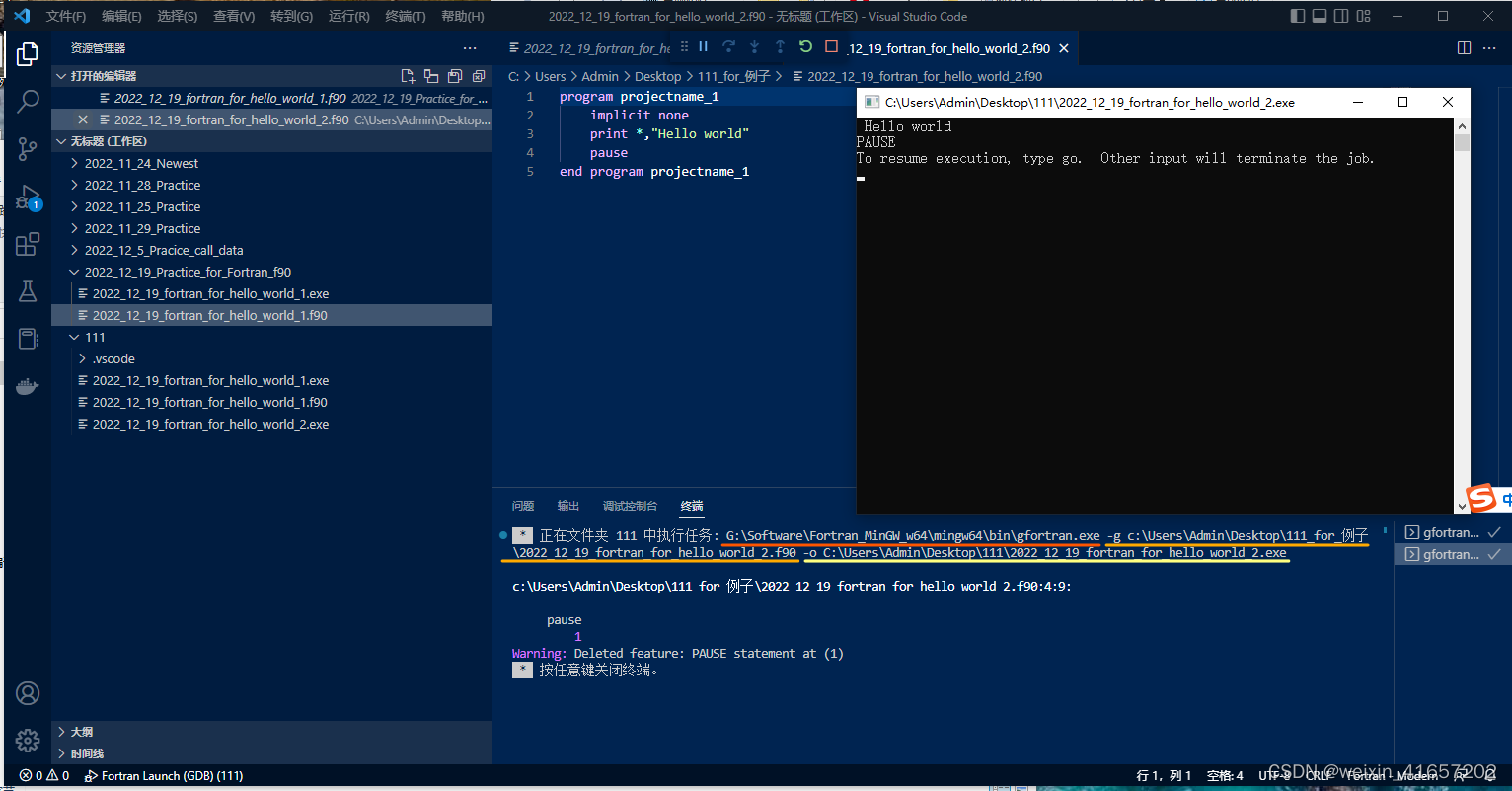Click the Pause icon in debug toolbar
This screenshot has height=791, width=1512.
pos(703,46)
